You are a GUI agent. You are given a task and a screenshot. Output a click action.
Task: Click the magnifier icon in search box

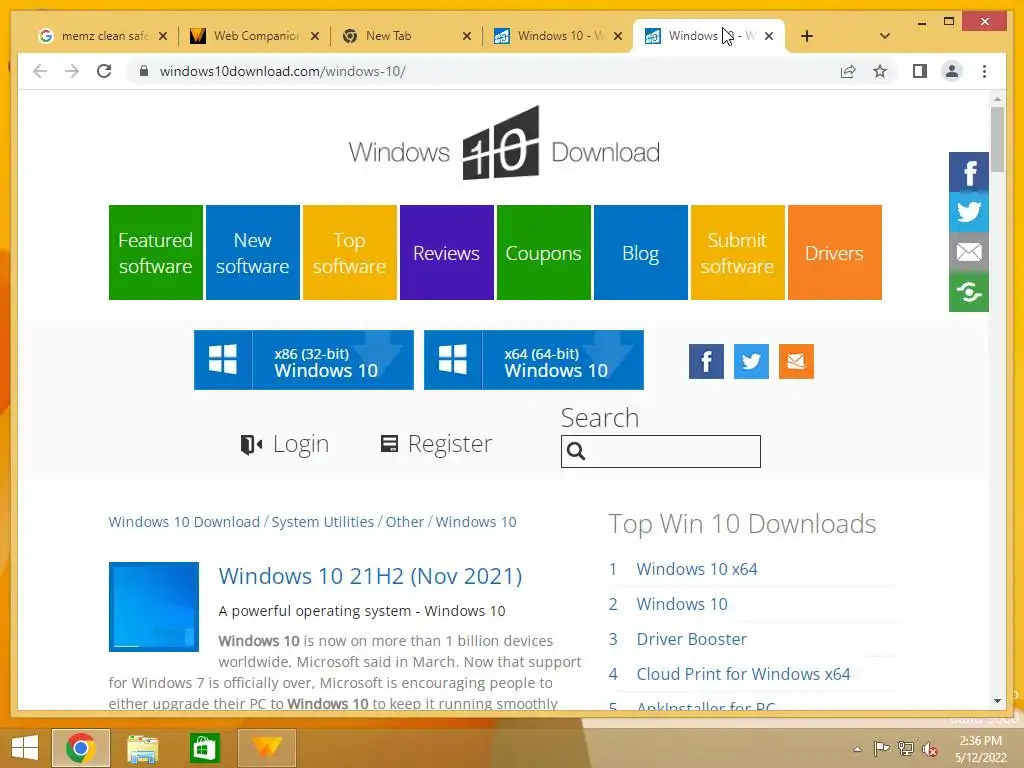tap(576, 451)
